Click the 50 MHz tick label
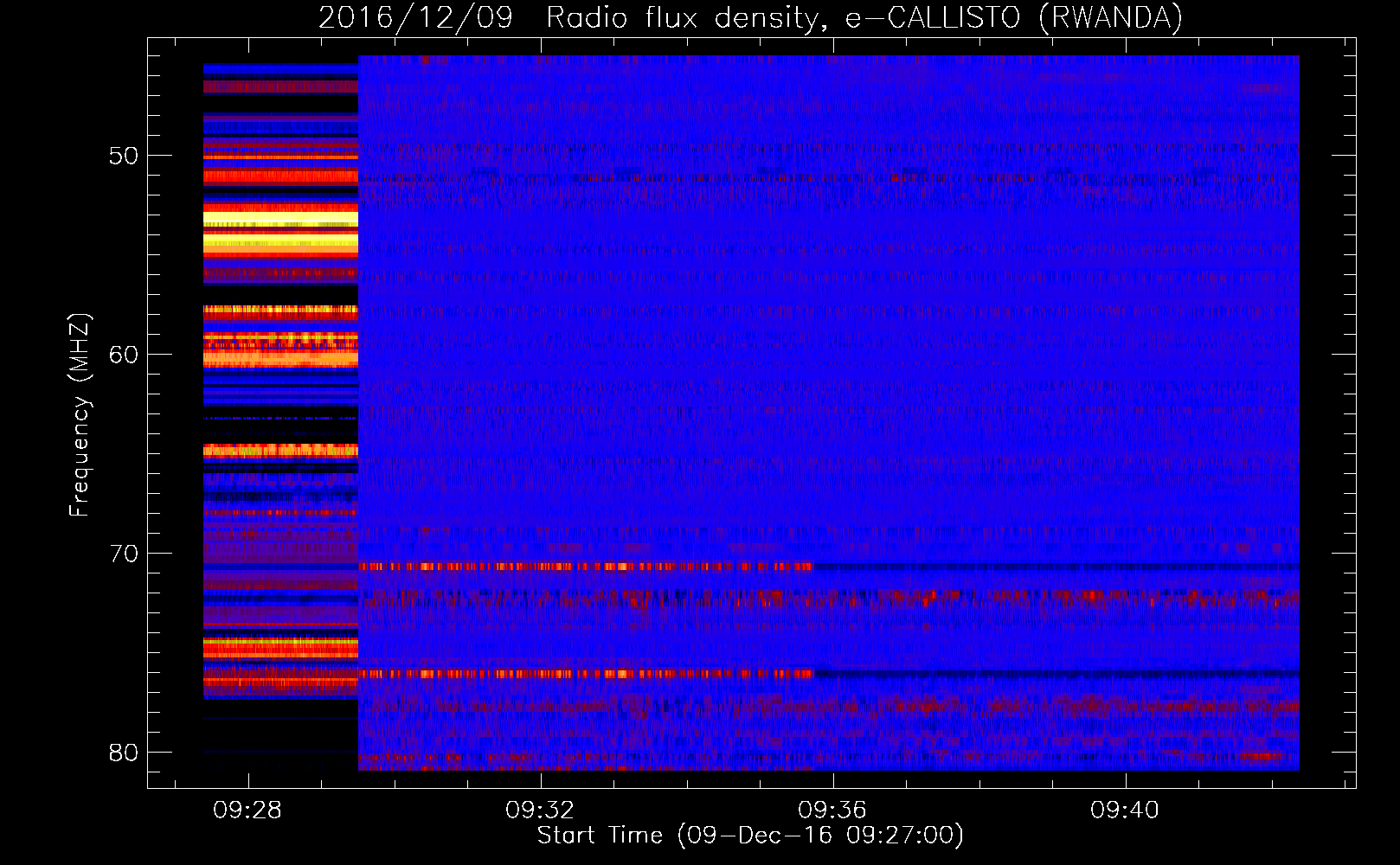 [124, 157]
